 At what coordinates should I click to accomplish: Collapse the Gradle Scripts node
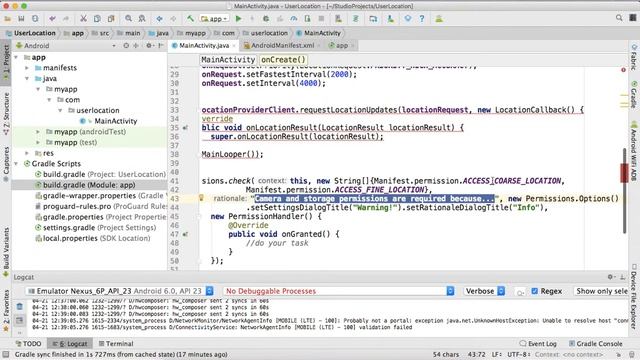pyautogui.click(x=16, y=164)
